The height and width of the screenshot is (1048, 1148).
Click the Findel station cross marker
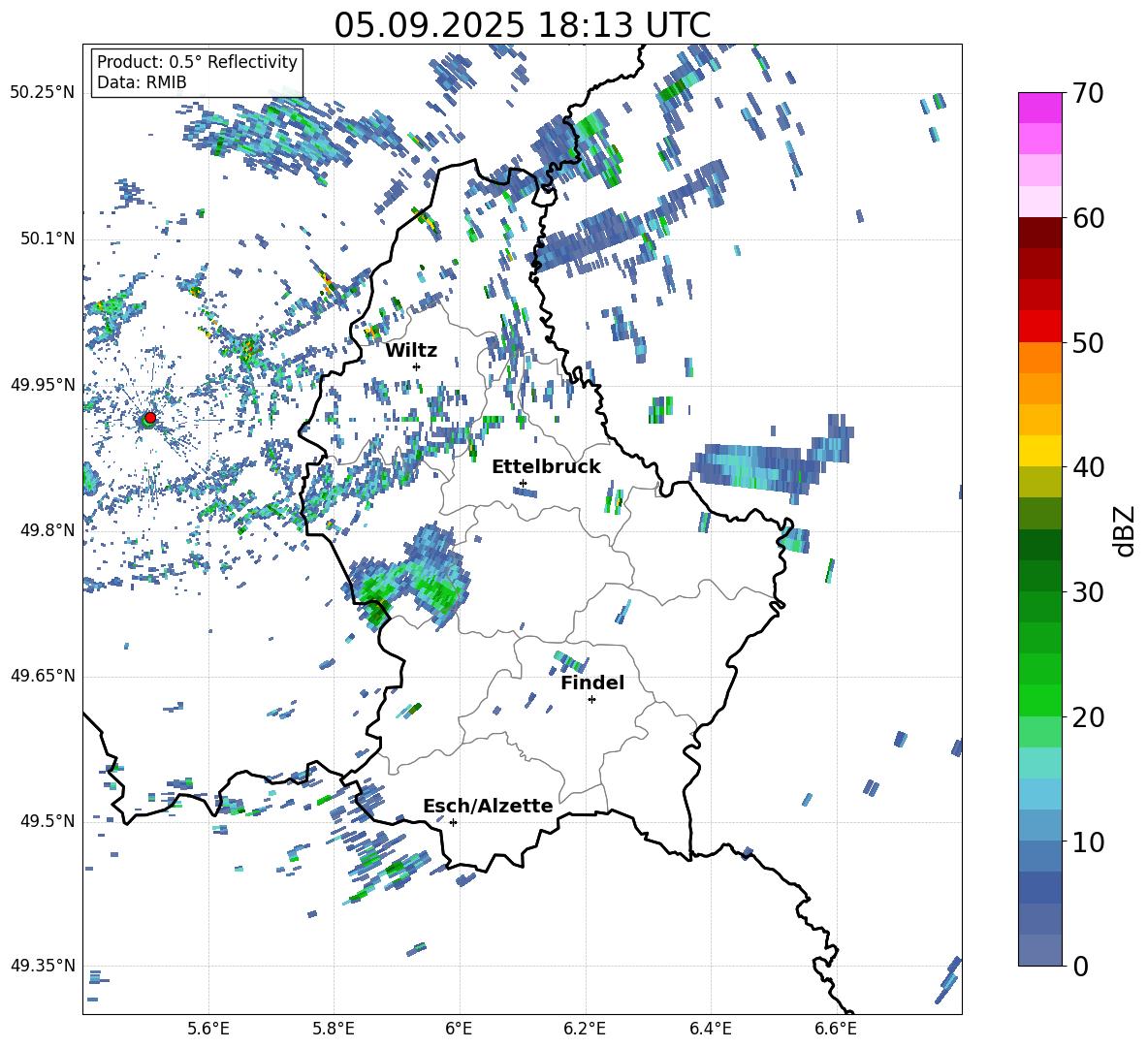(x=591, y=700)
